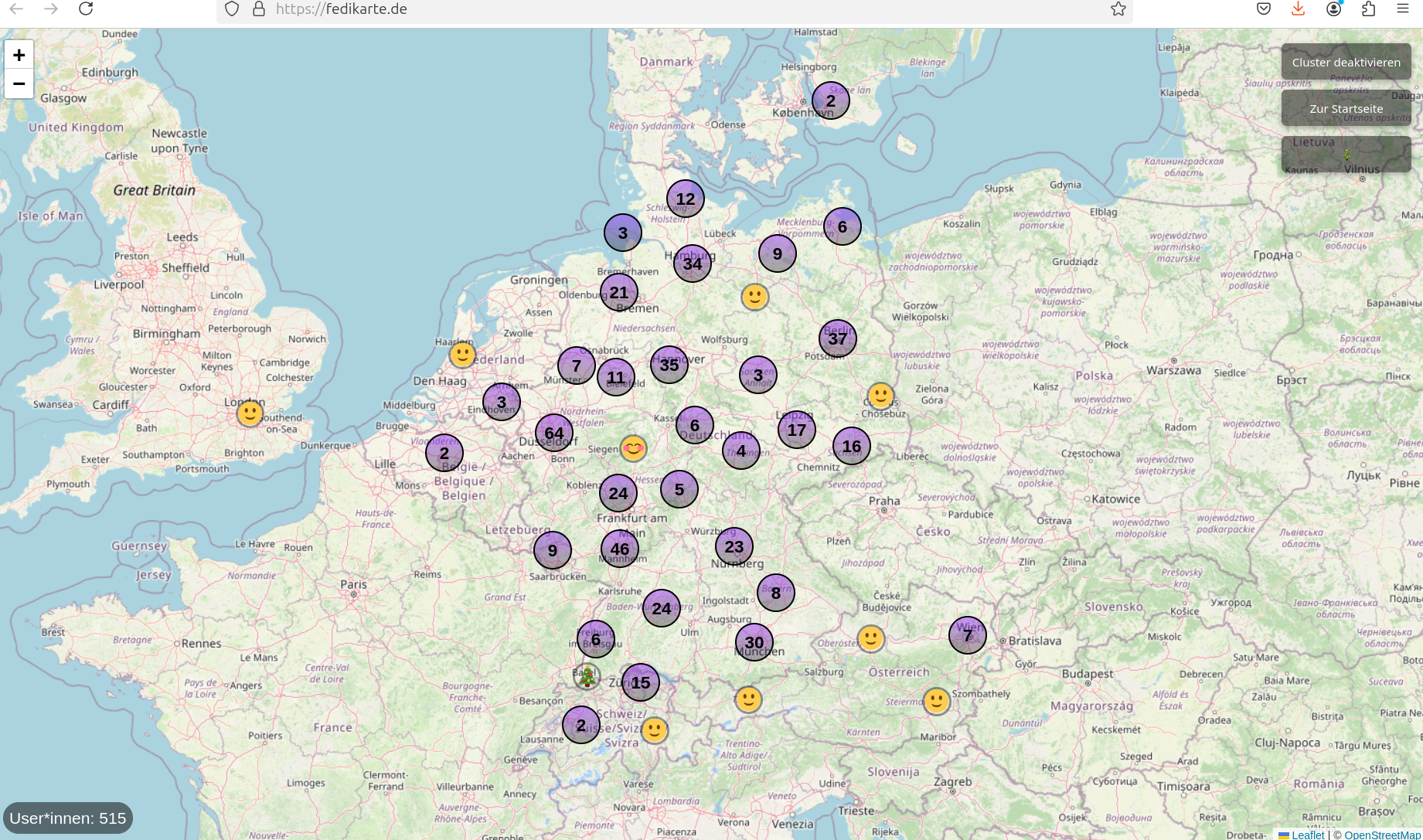Go back in browser history
The height and width of the screenshot is (840, 1423).
click(x=17, y=9)
